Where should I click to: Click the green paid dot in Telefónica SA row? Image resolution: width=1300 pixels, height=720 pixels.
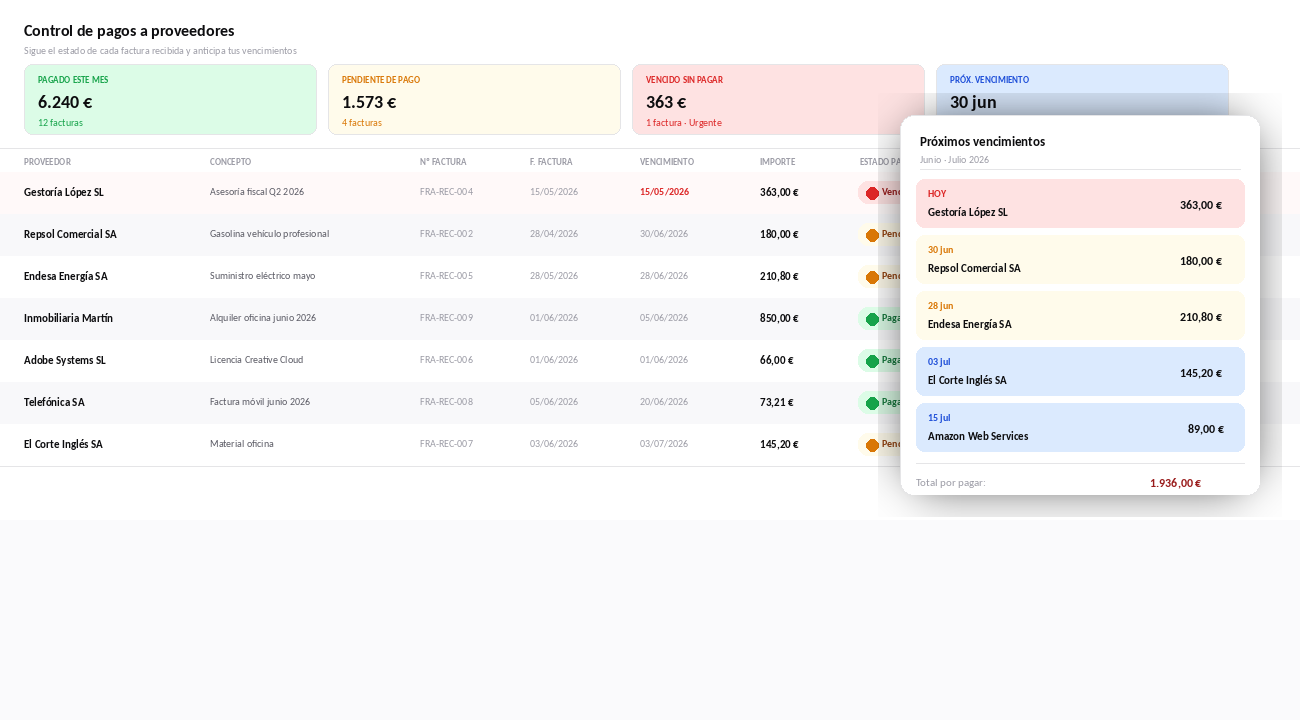[x=872, y=403]
